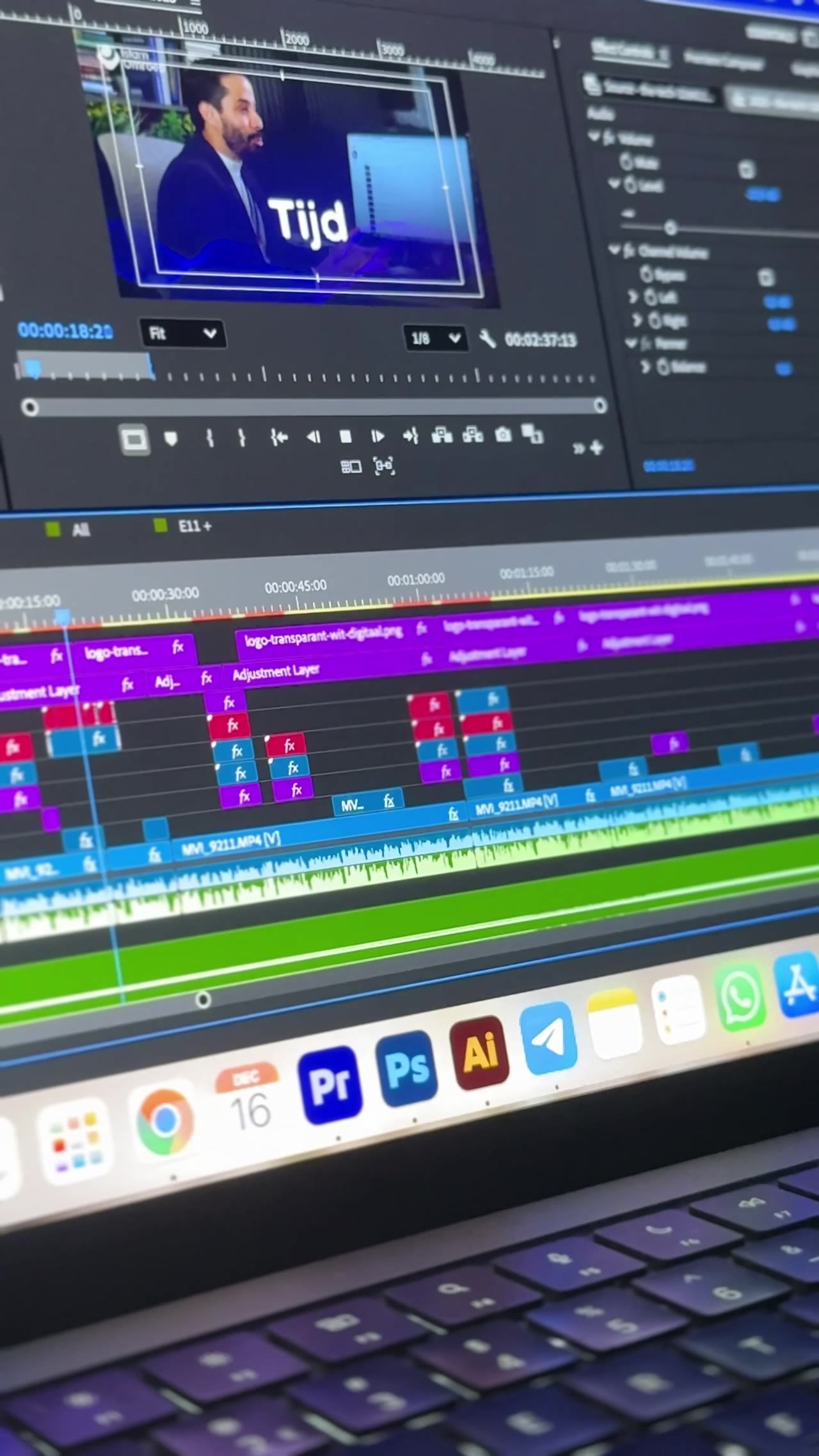Image resolution: width=819 pixels, height=1456 pixels.
Task: Click the Export Frame camera icon
Action: click(504, 435)
